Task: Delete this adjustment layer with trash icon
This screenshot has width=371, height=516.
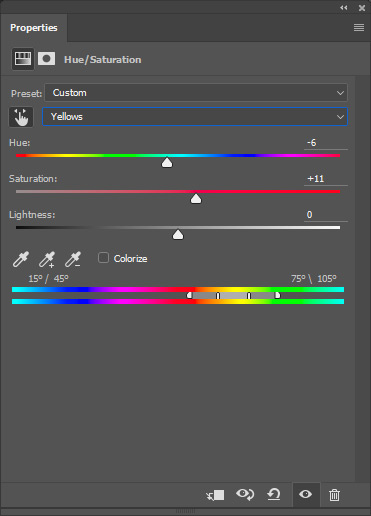Action: point(334,495)
